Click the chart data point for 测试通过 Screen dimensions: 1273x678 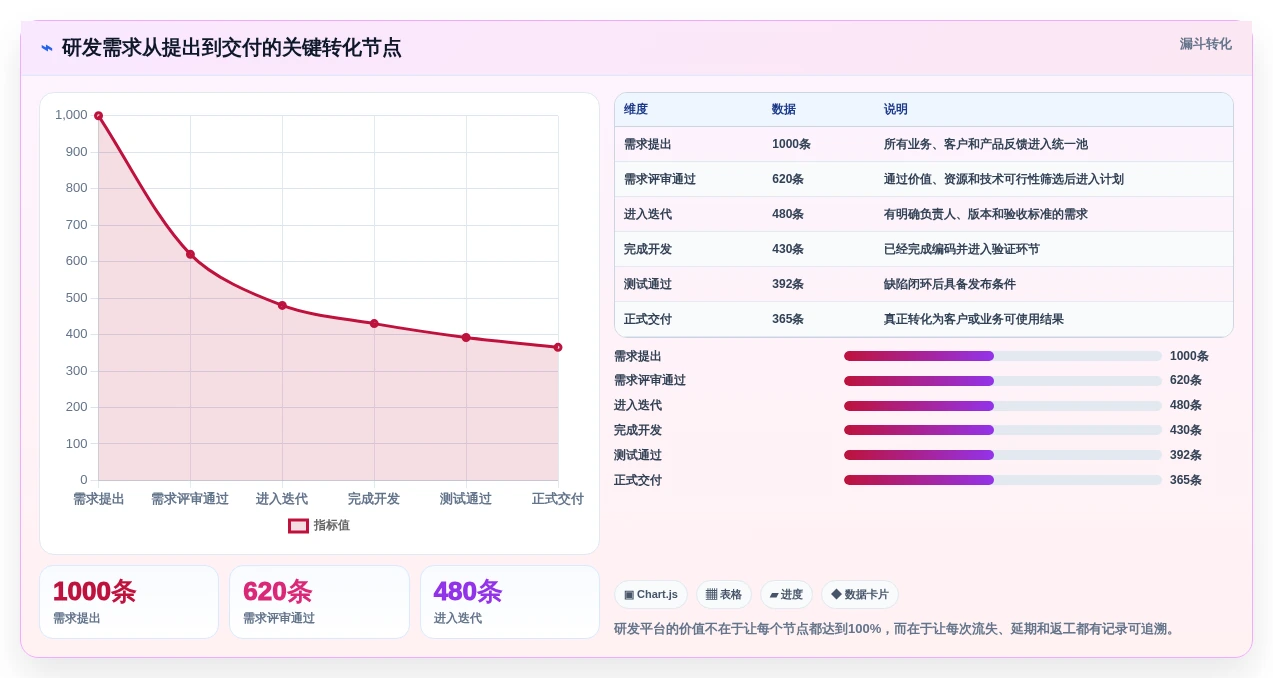tap(466, 337)
